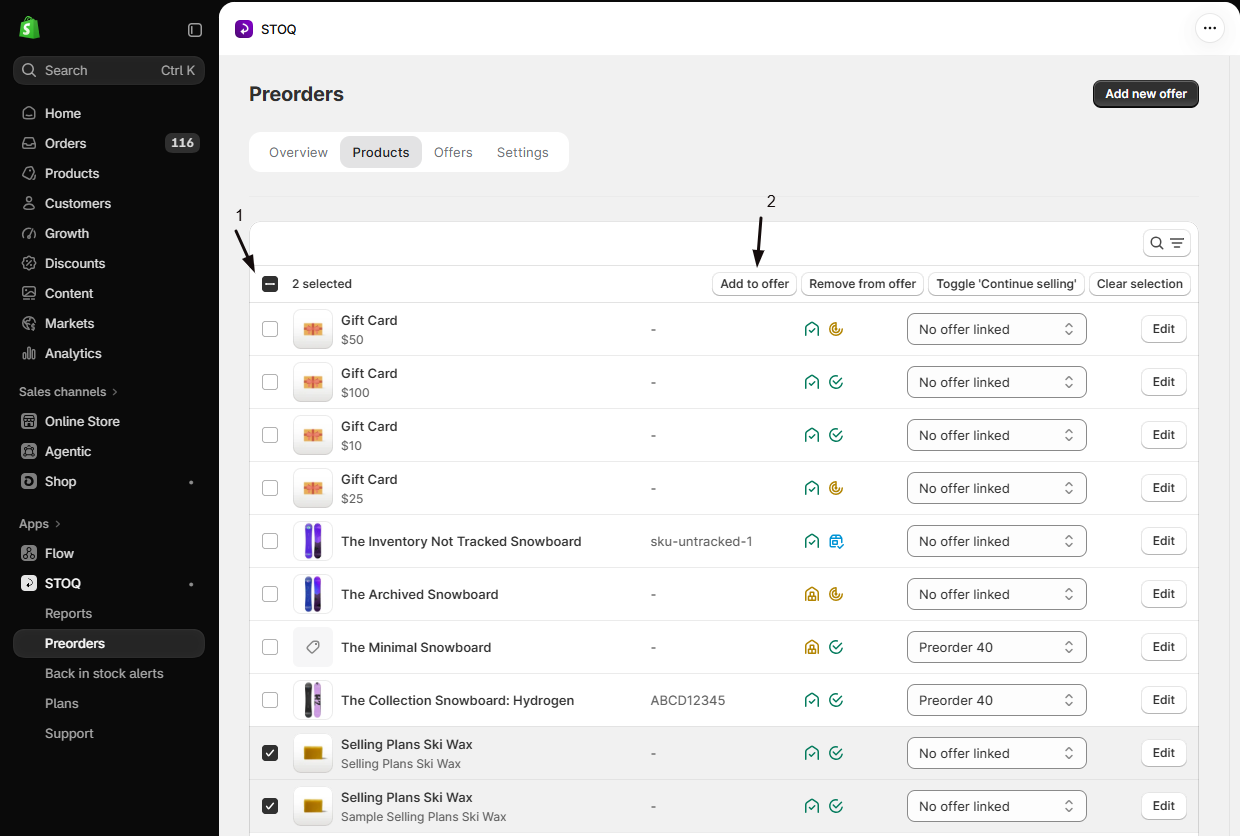Click Add to offer button
1240x836 pixels.
(755, 284)
